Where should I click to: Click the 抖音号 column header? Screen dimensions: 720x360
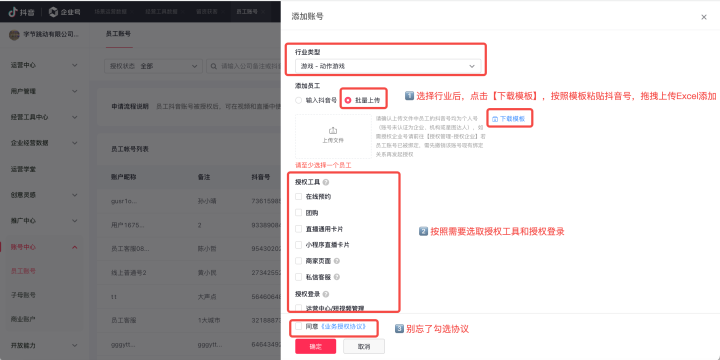[260, 177]
